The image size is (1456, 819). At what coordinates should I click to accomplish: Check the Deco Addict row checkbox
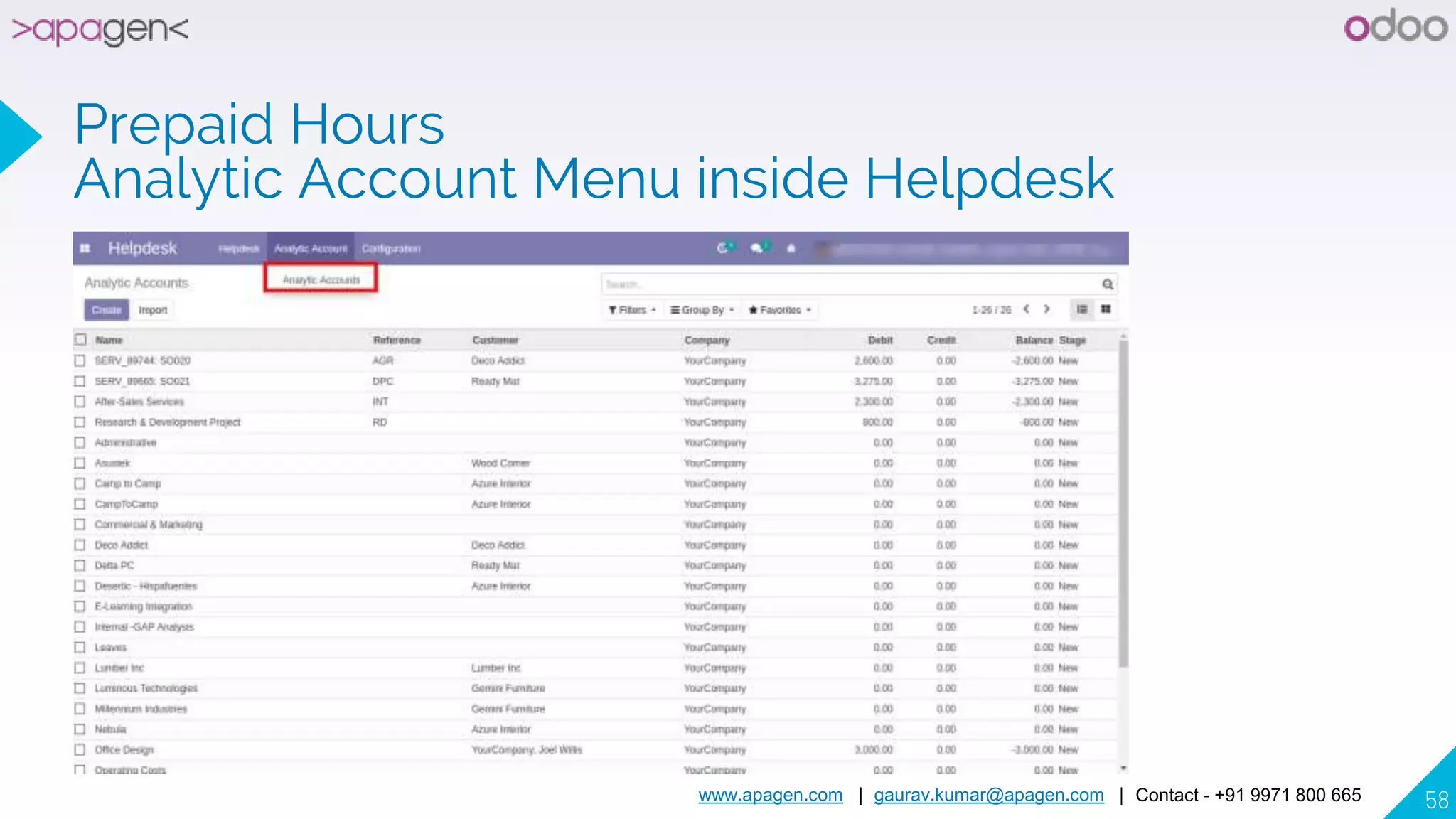(80, 545)
